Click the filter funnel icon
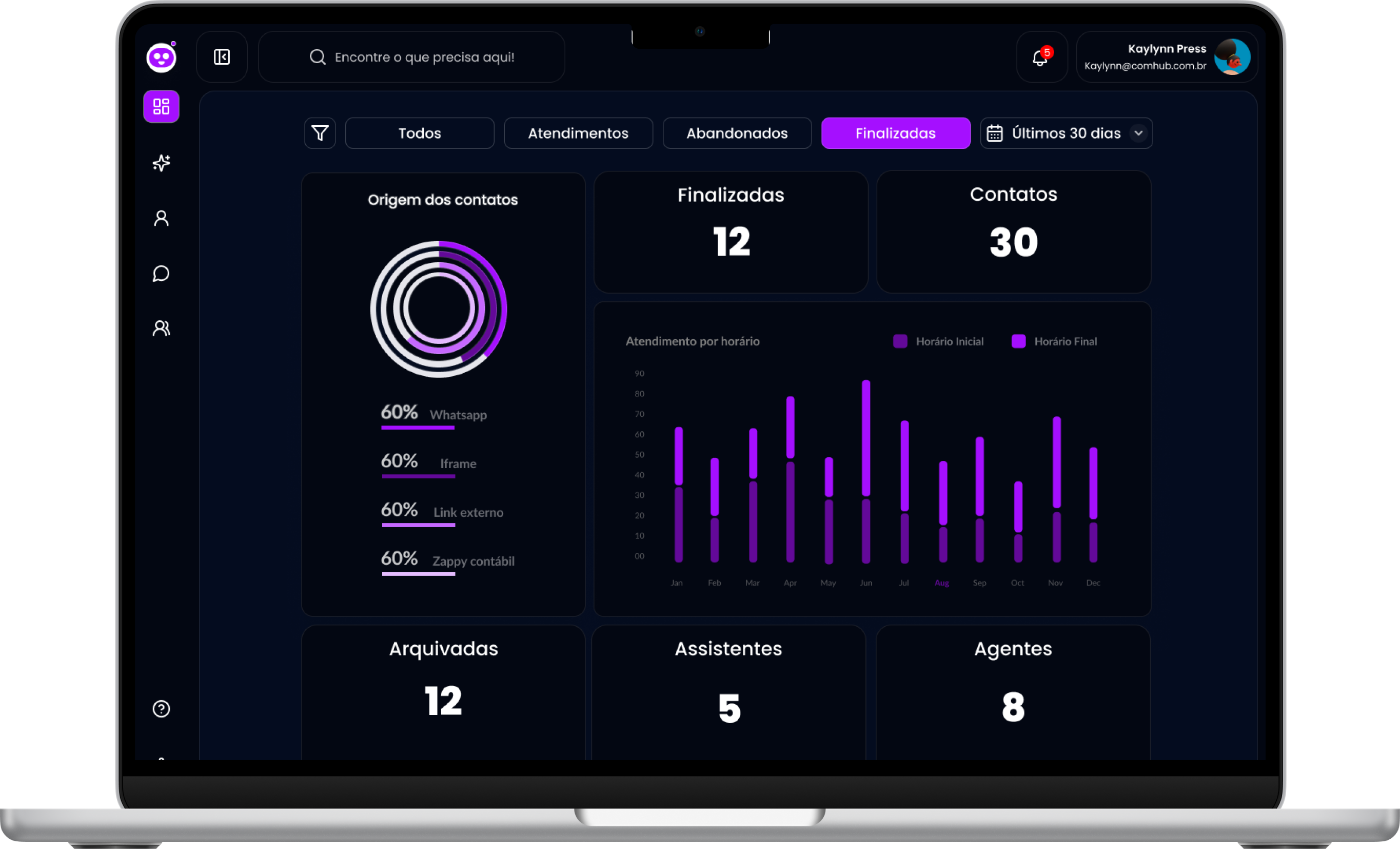The image size is (1400, 849). pyautogui.click(x=320, y=133)
